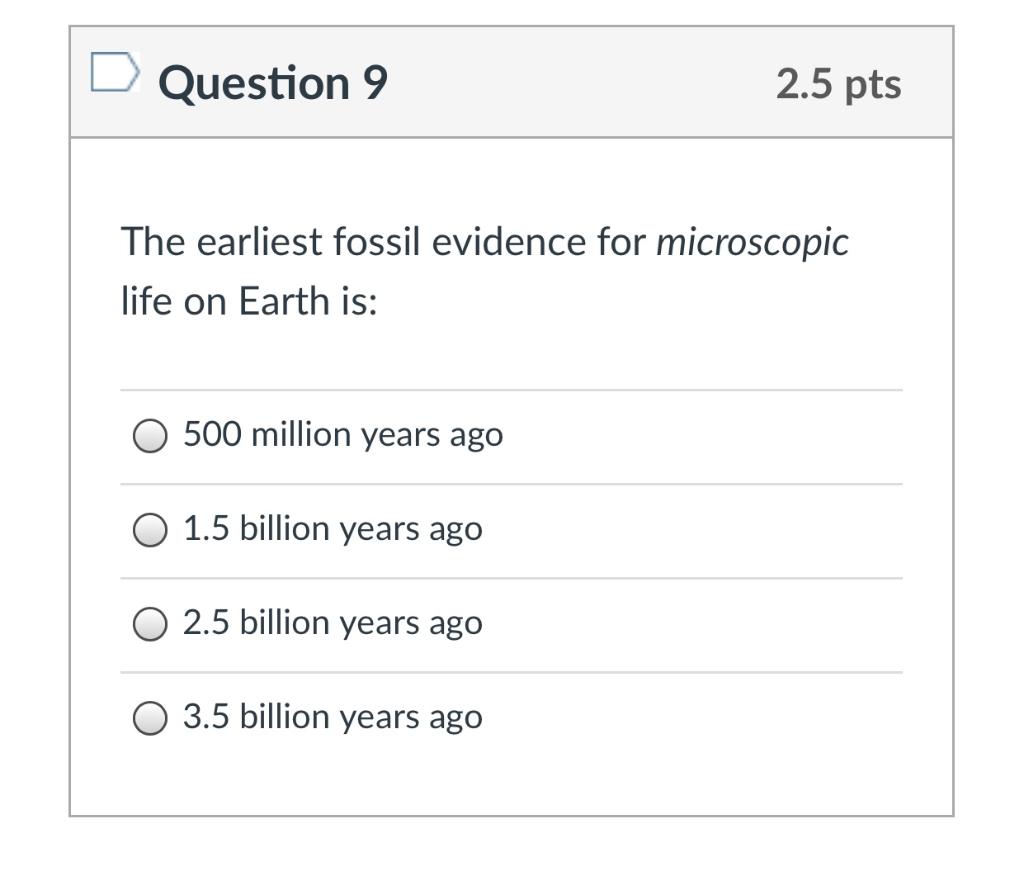Click the "Question 9" heading
The height and width of the screenshot is (890, 1024).
(272, 82)
